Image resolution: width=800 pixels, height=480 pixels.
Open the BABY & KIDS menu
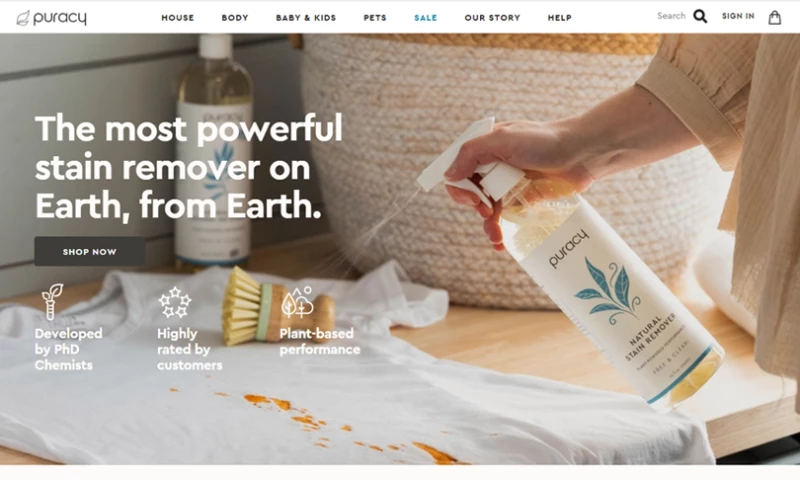pyautogui.click(x=306, y=18)
